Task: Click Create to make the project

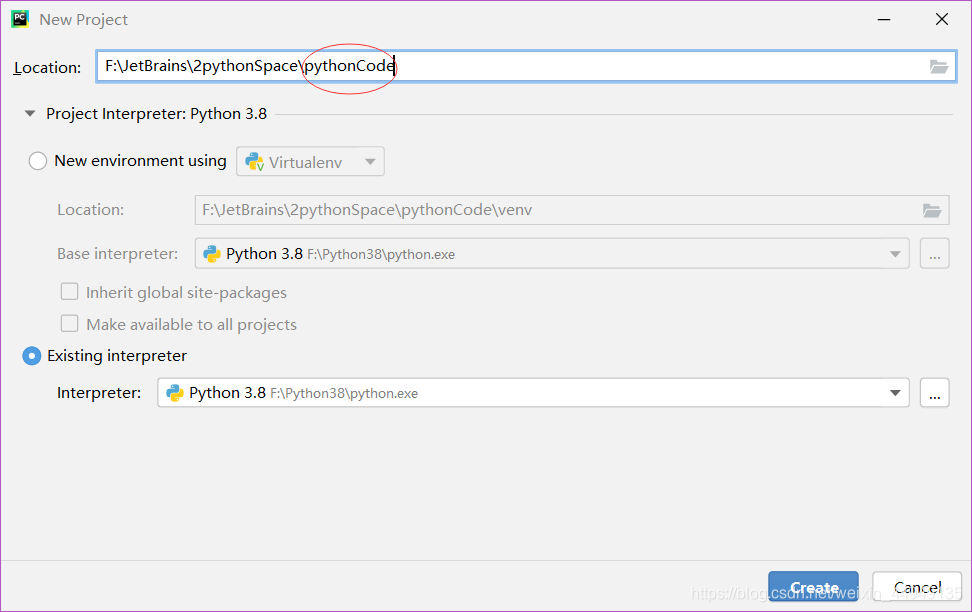Action: pos(813,587)
